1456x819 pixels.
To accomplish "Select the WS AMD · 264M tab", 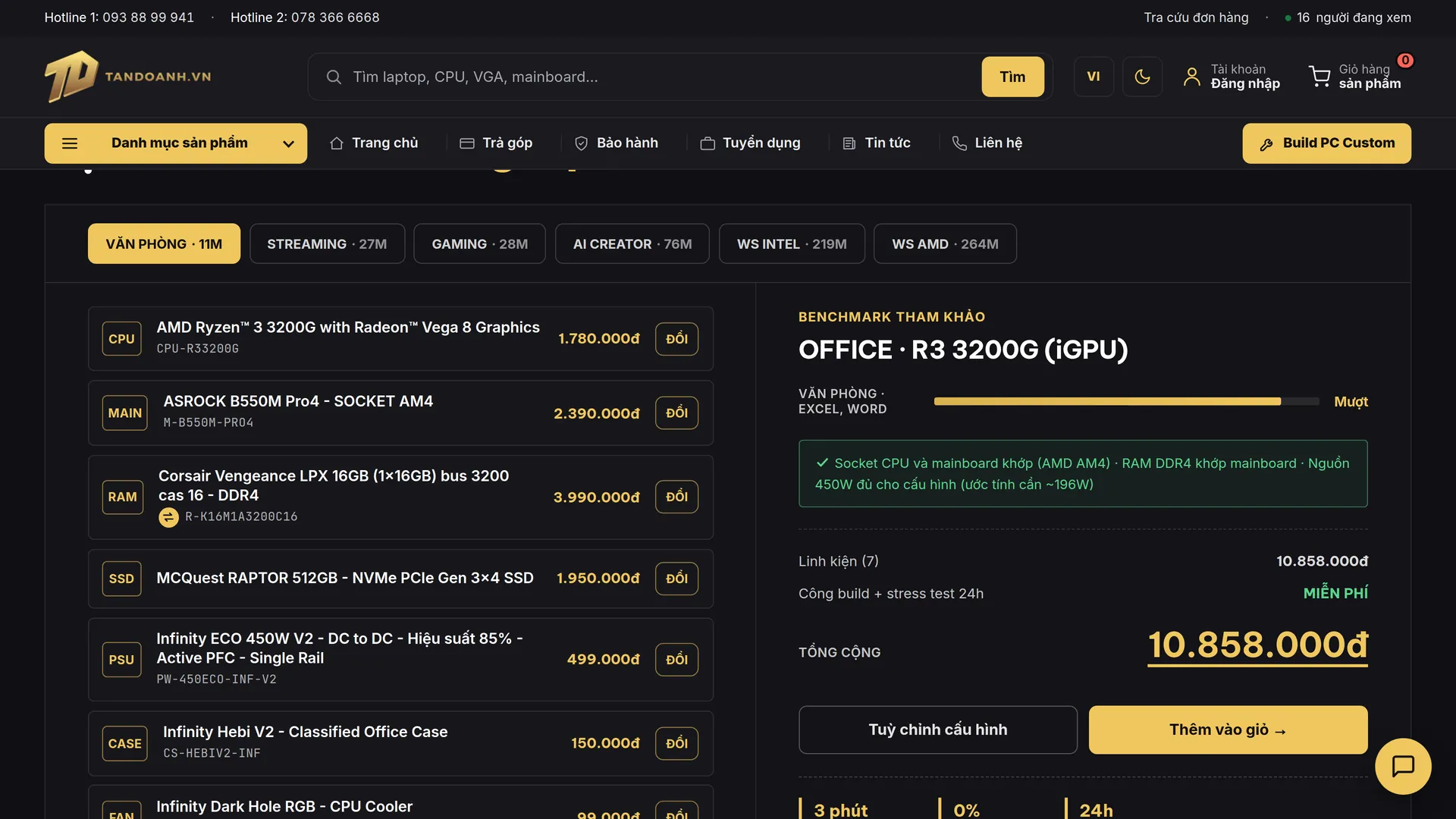I will tap(945, 243).
